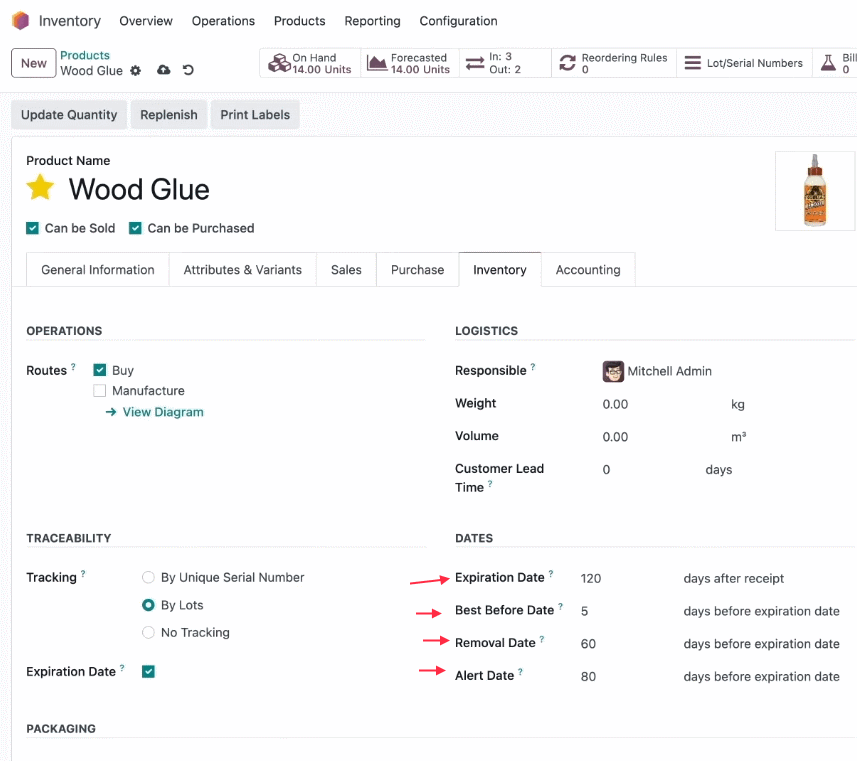857x761 pixels.
Task: Switch to the General Information tab
Action: tap(98, 270)
